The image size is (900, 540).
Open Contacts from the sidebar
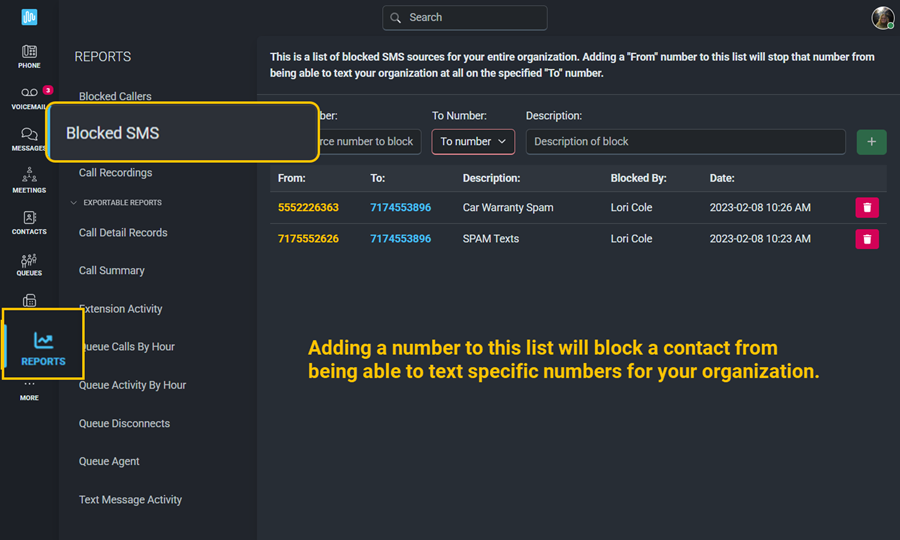click(x=29, y=222)
